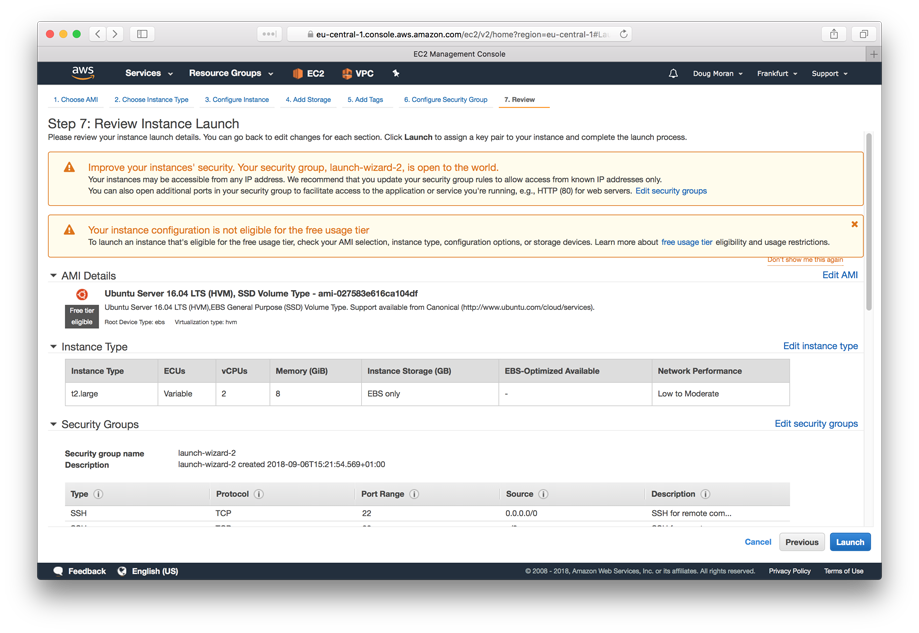Screen dimensions: 919x633
Task: Go to step 2 Choose Instance Type
Action: (x=151, y=100)
